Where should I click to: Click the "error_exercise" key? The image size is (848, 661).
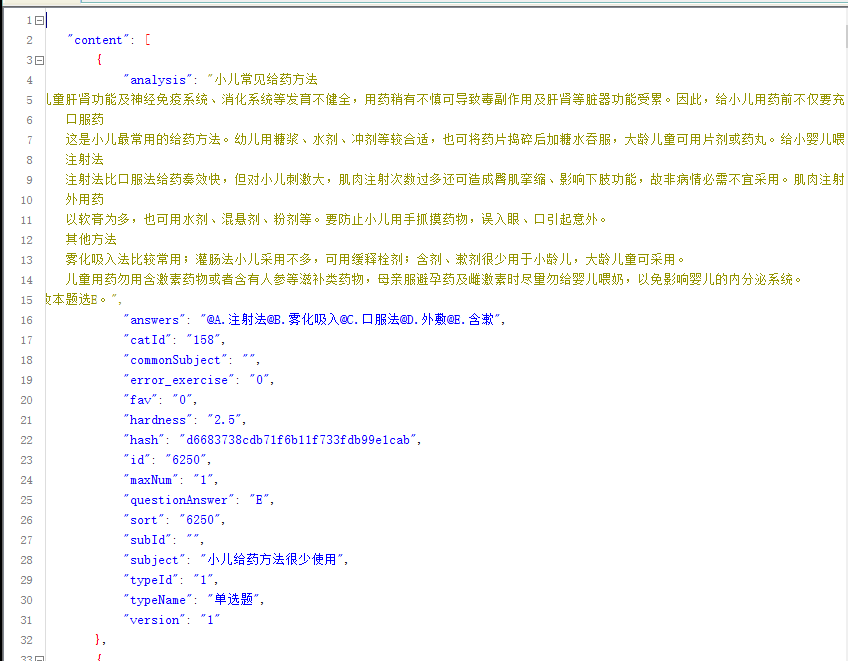(x=179, y=380)
